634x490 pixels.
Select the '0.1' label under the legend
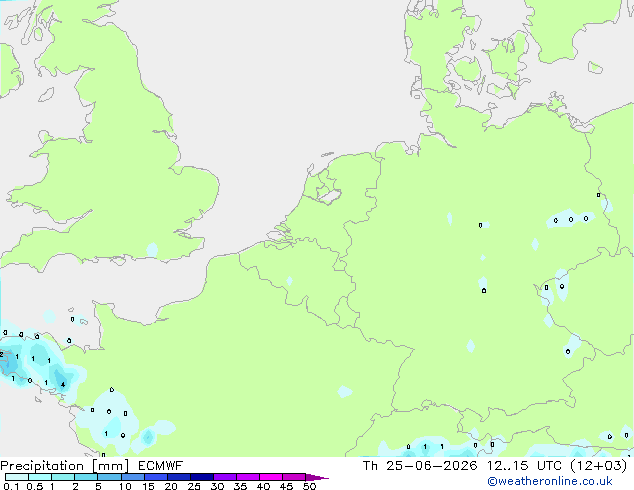(11, 486)
